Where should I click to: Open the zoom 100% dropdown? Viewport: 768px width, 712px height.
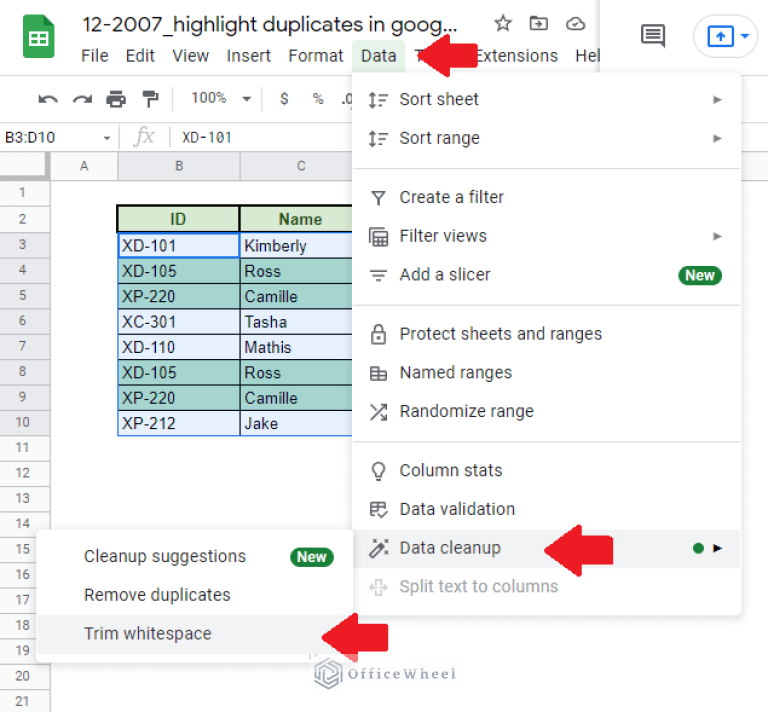coord(220,98)
